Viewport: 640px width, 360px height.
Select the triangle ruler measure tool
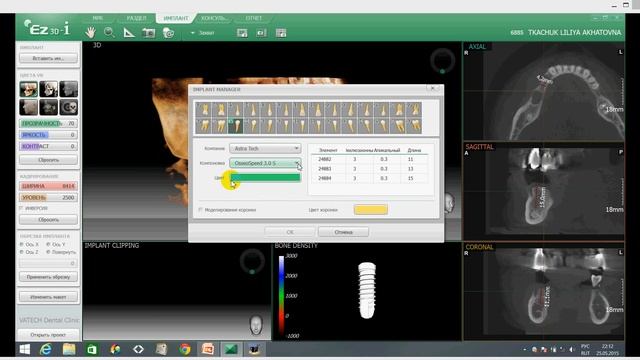[x=129, y=33]
